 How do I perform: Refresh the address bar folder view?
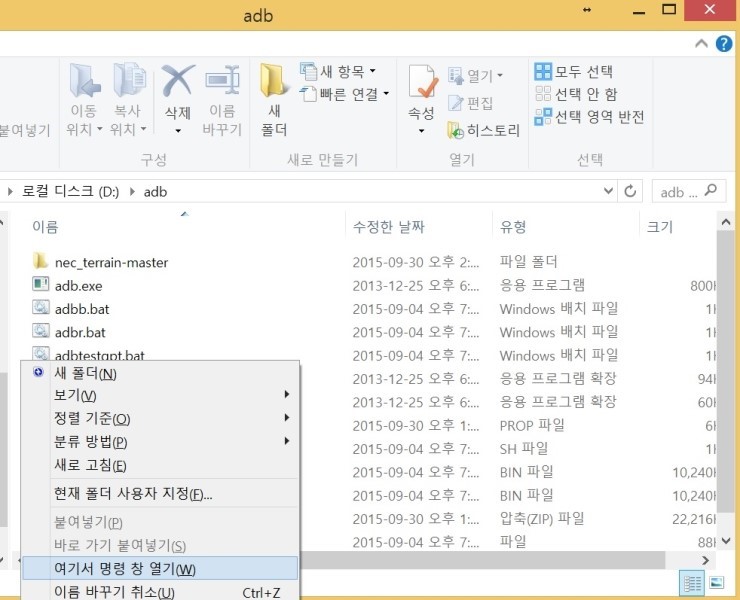631,191
